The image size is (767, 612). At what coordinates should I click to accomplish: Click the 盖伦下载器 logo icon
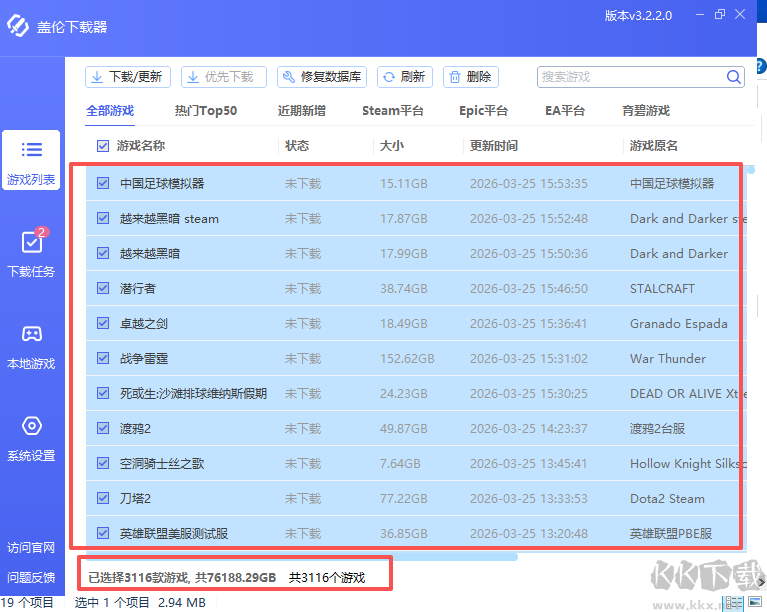coord(18,25)
